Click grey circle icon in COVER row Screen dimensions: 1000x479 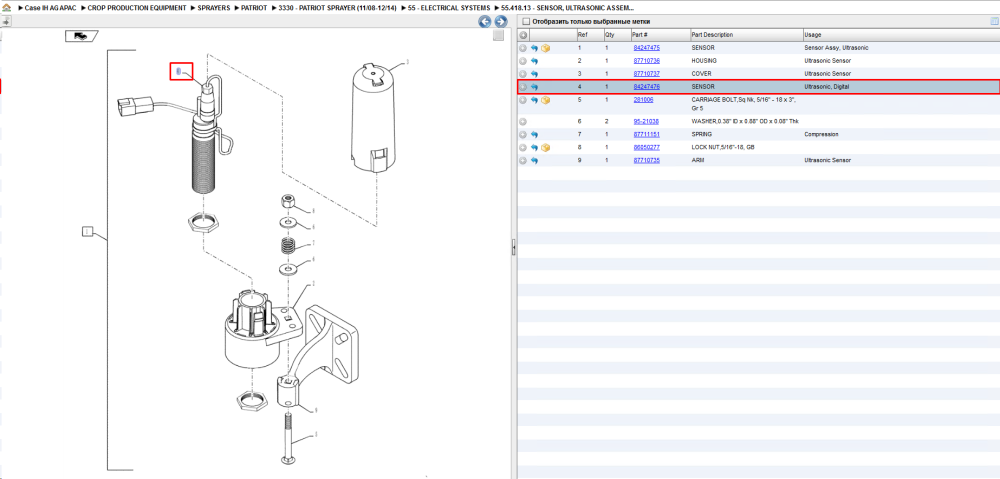pyautogui.click(x=523, y=73)
